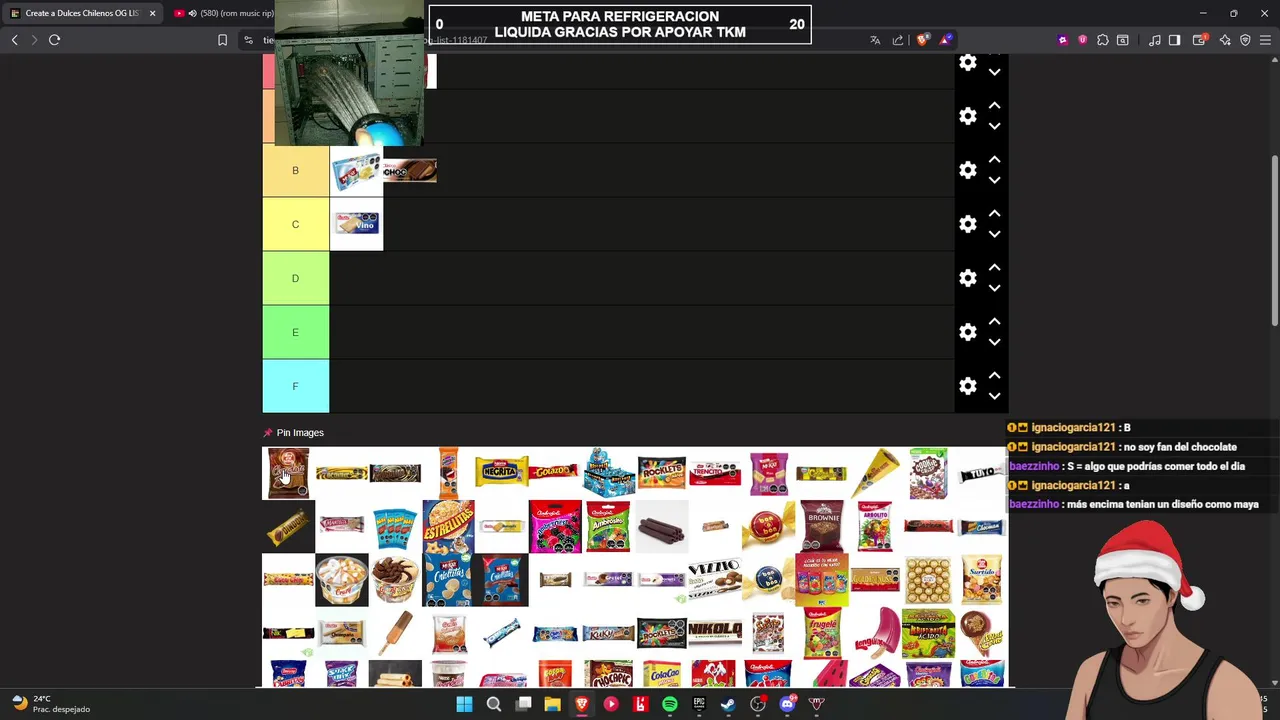Viewport: 1280px width, 720px height.
Task: Select the Nikolo chocolate bar image
Action: 715,632
